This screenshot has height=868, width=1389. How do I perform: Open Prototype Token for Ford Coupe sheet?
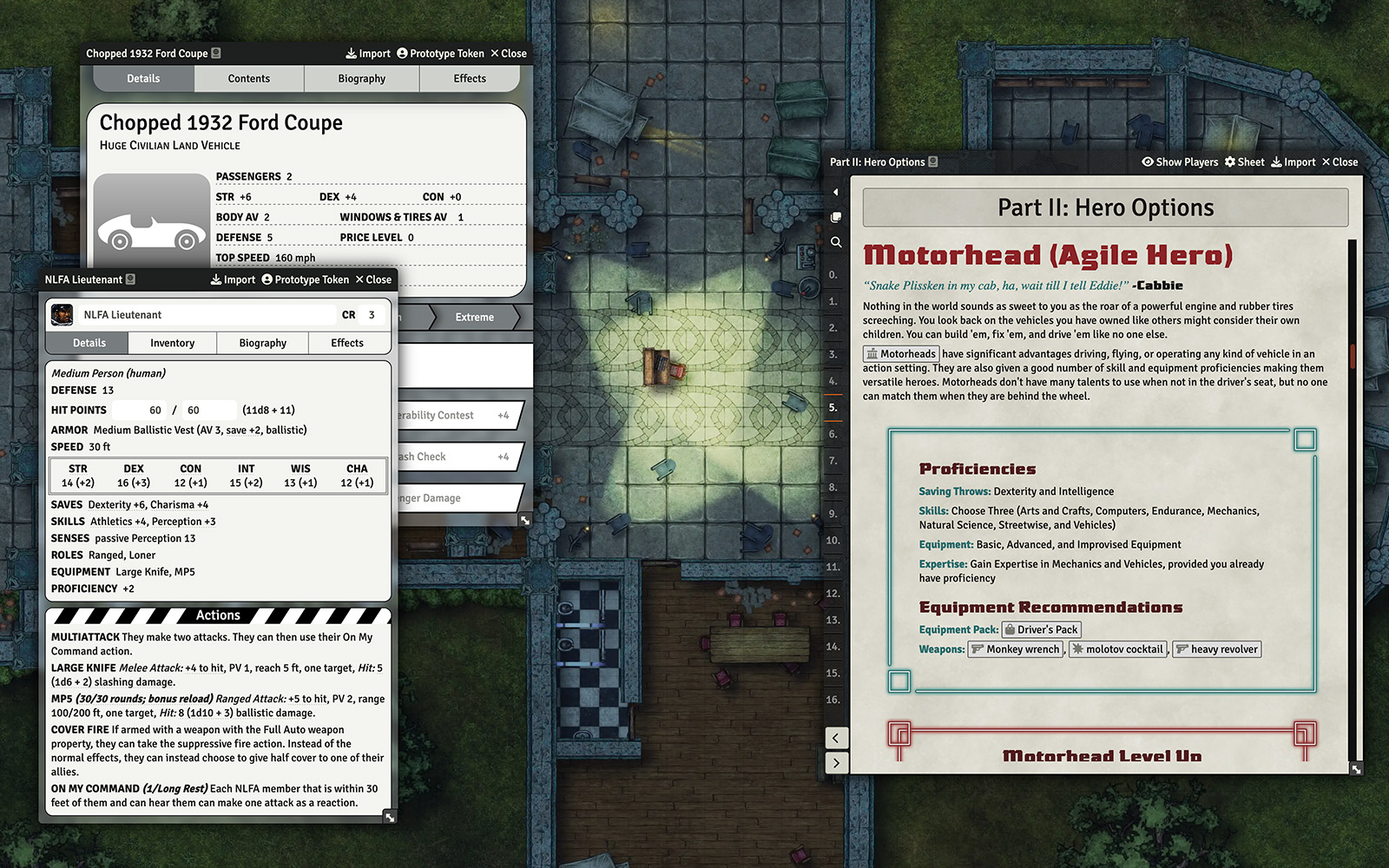point(440,53)
